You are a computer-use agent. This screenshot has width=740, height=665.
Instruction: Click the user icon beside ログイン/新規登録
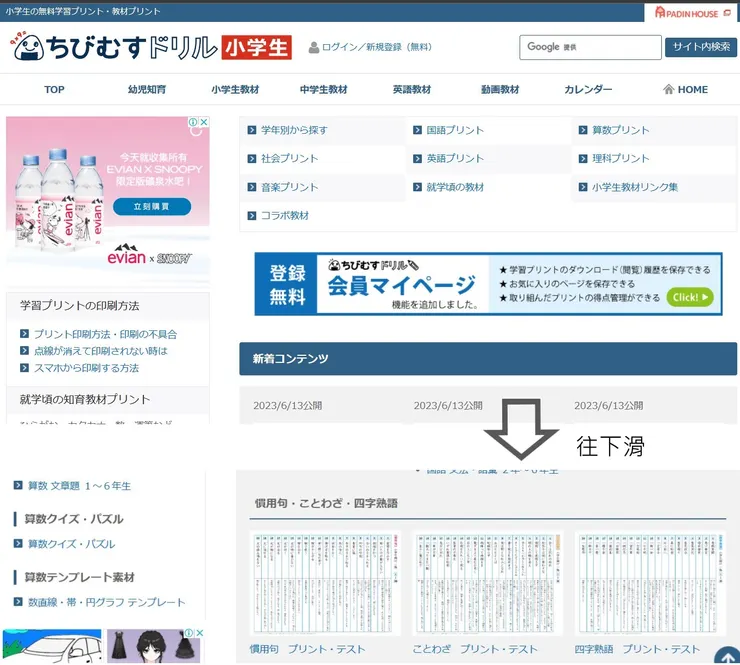(313, 48)
